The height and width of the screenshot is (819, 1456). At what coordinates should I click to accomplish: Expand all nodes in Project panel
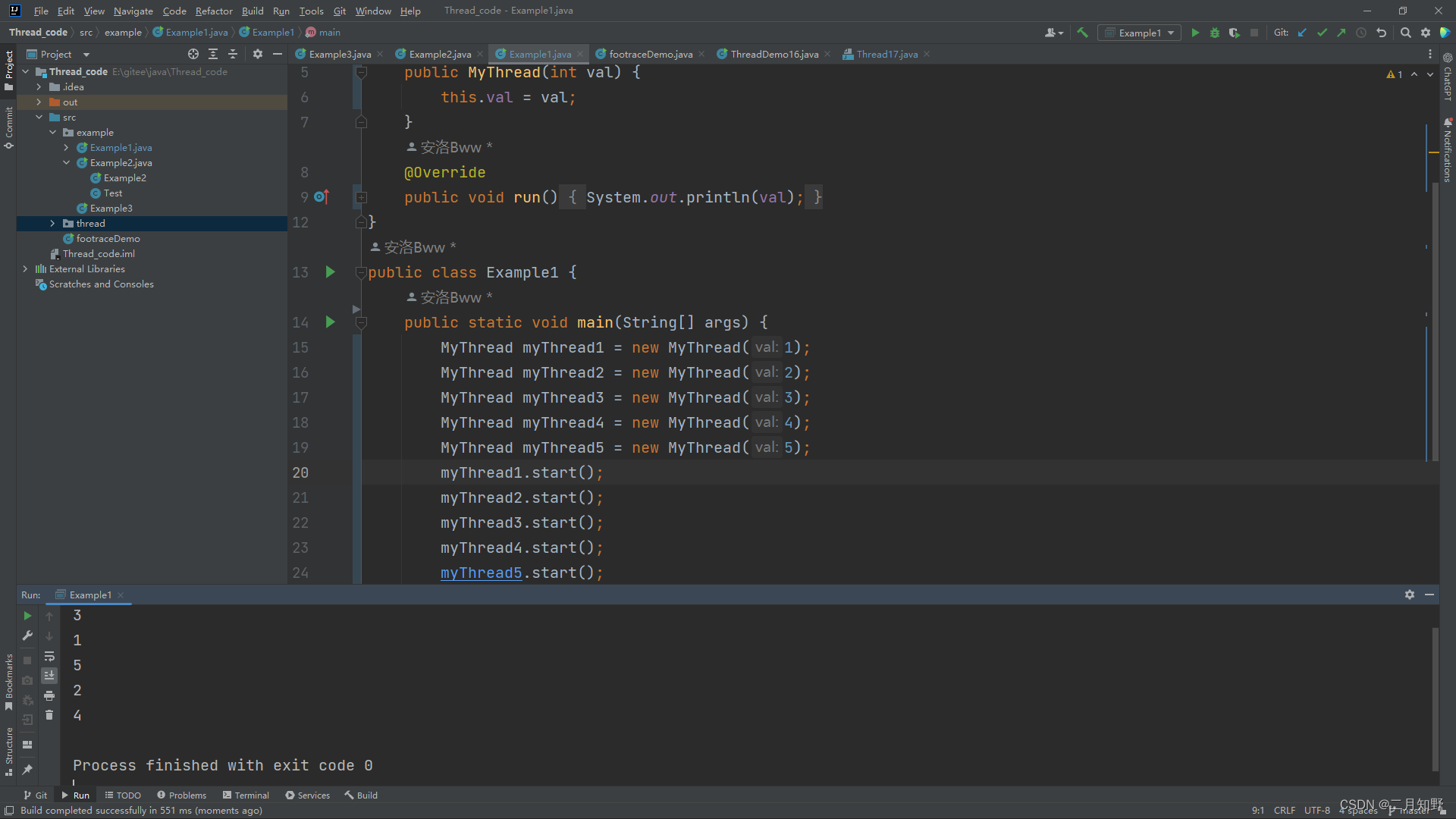tap(213, 54)
